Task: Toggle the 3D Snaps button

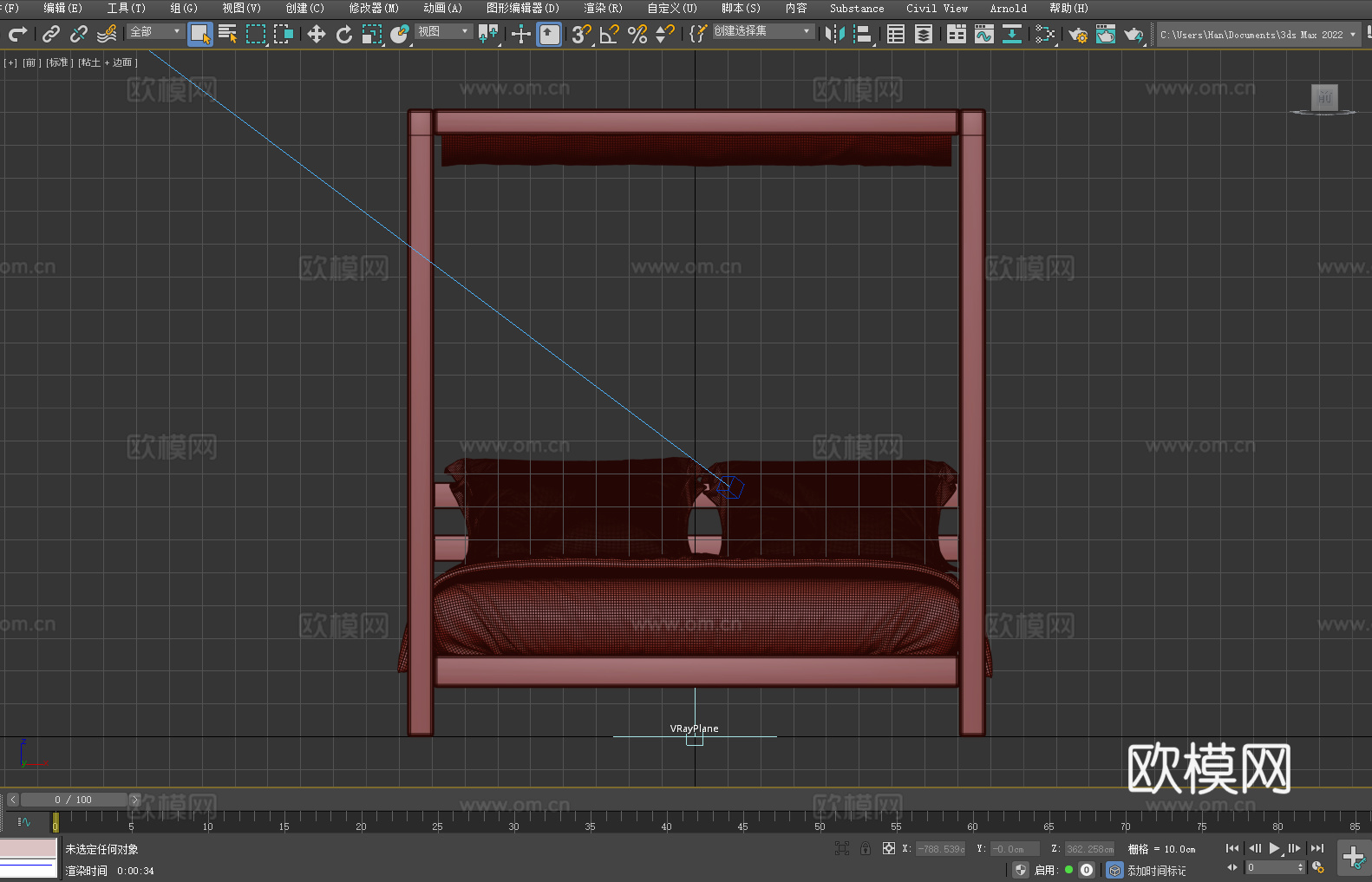Action: tap(581, 34)
